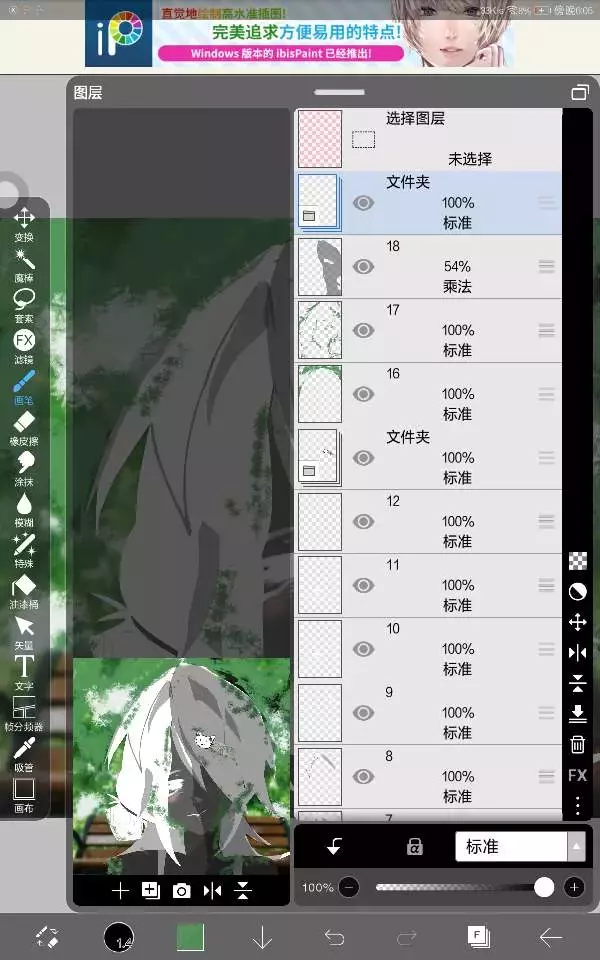This screenshot has height=960, width=600.
Task: Select the Vector (矢量) arrow tool
Action: 24,632
